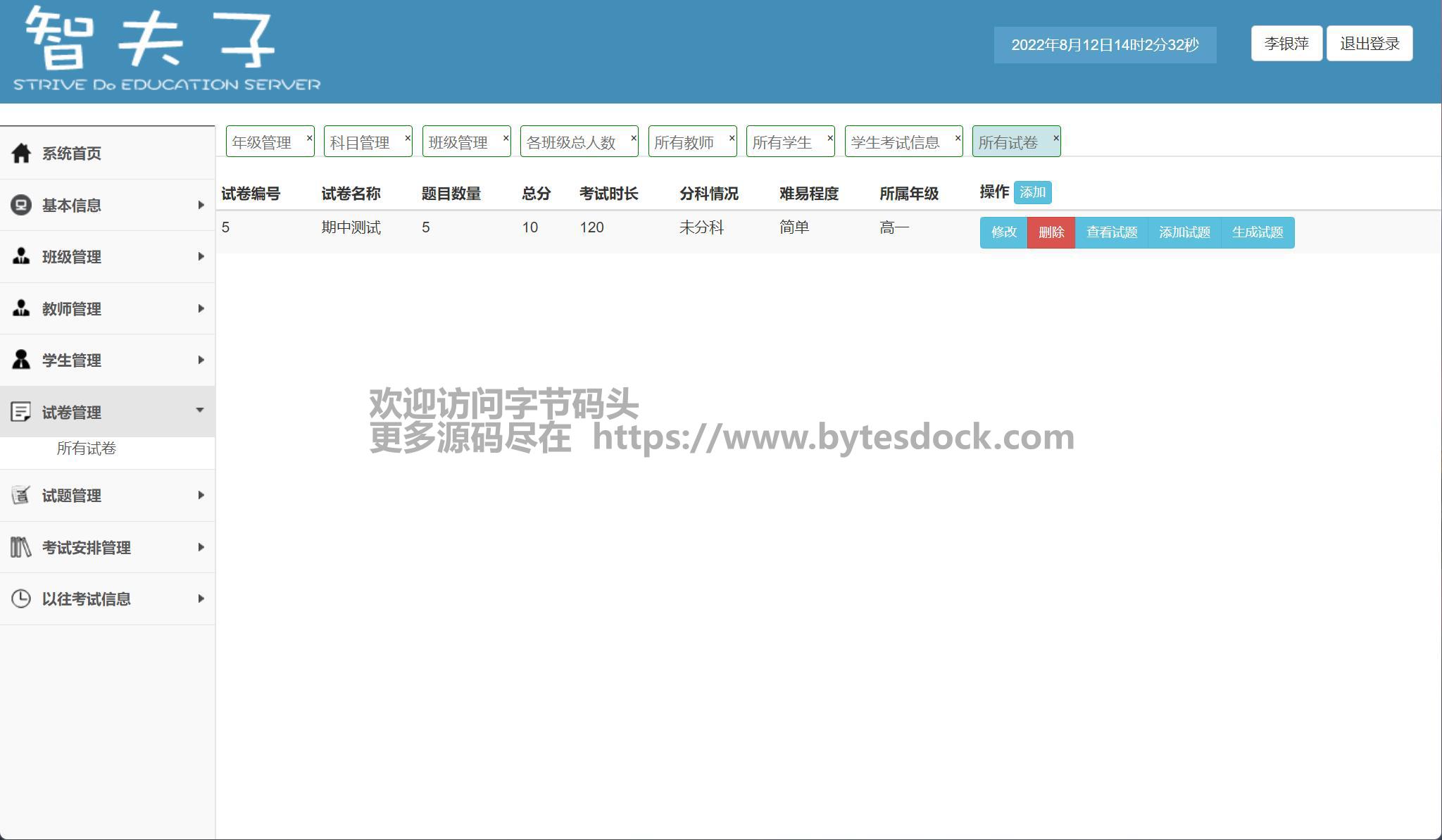Click the home icon beside 系统首页
The width and height of the screenshot is (1442, 840).
tap(21, 153)
